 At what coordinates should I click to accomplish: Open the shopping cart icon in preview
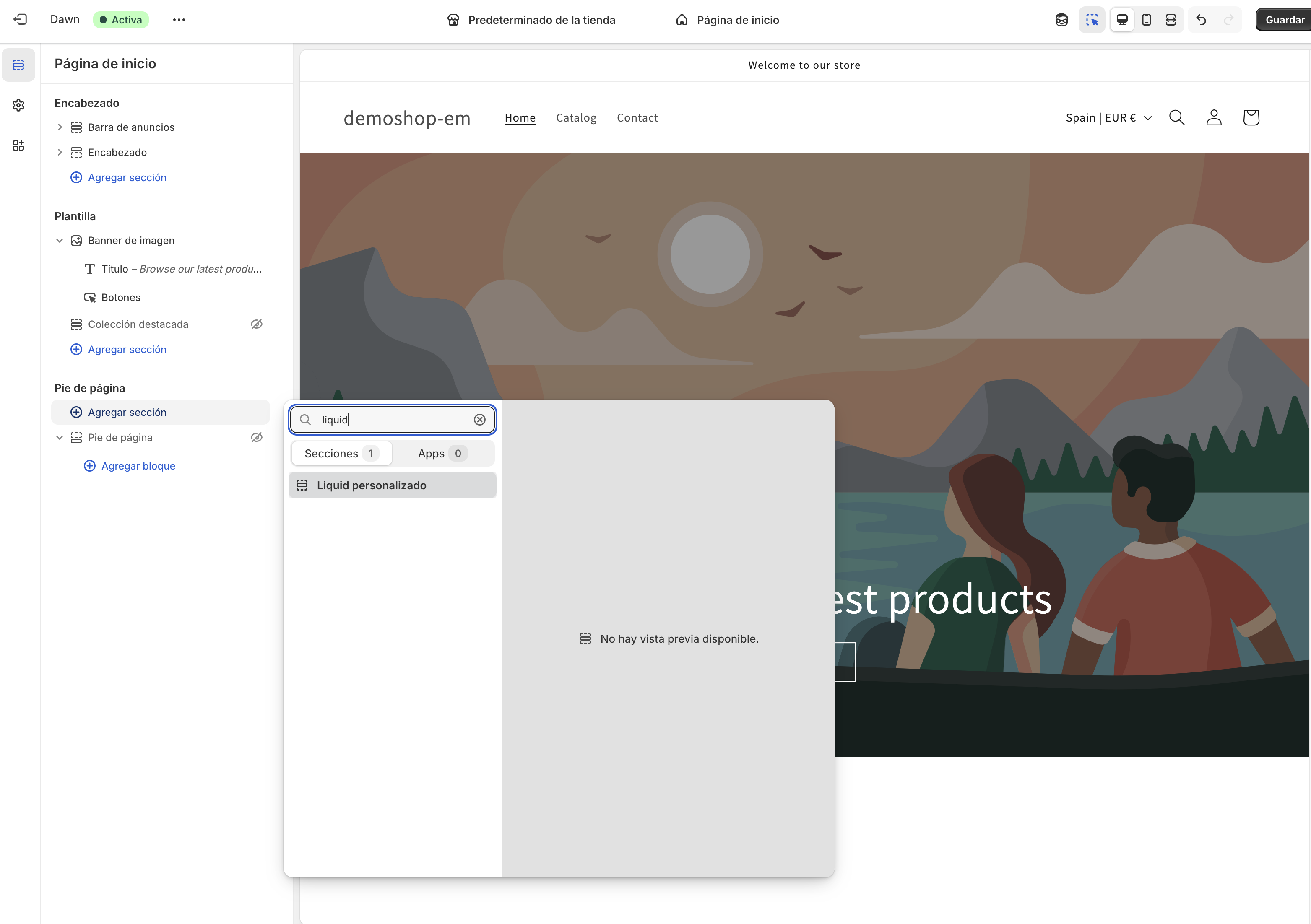pos(1251,117)
